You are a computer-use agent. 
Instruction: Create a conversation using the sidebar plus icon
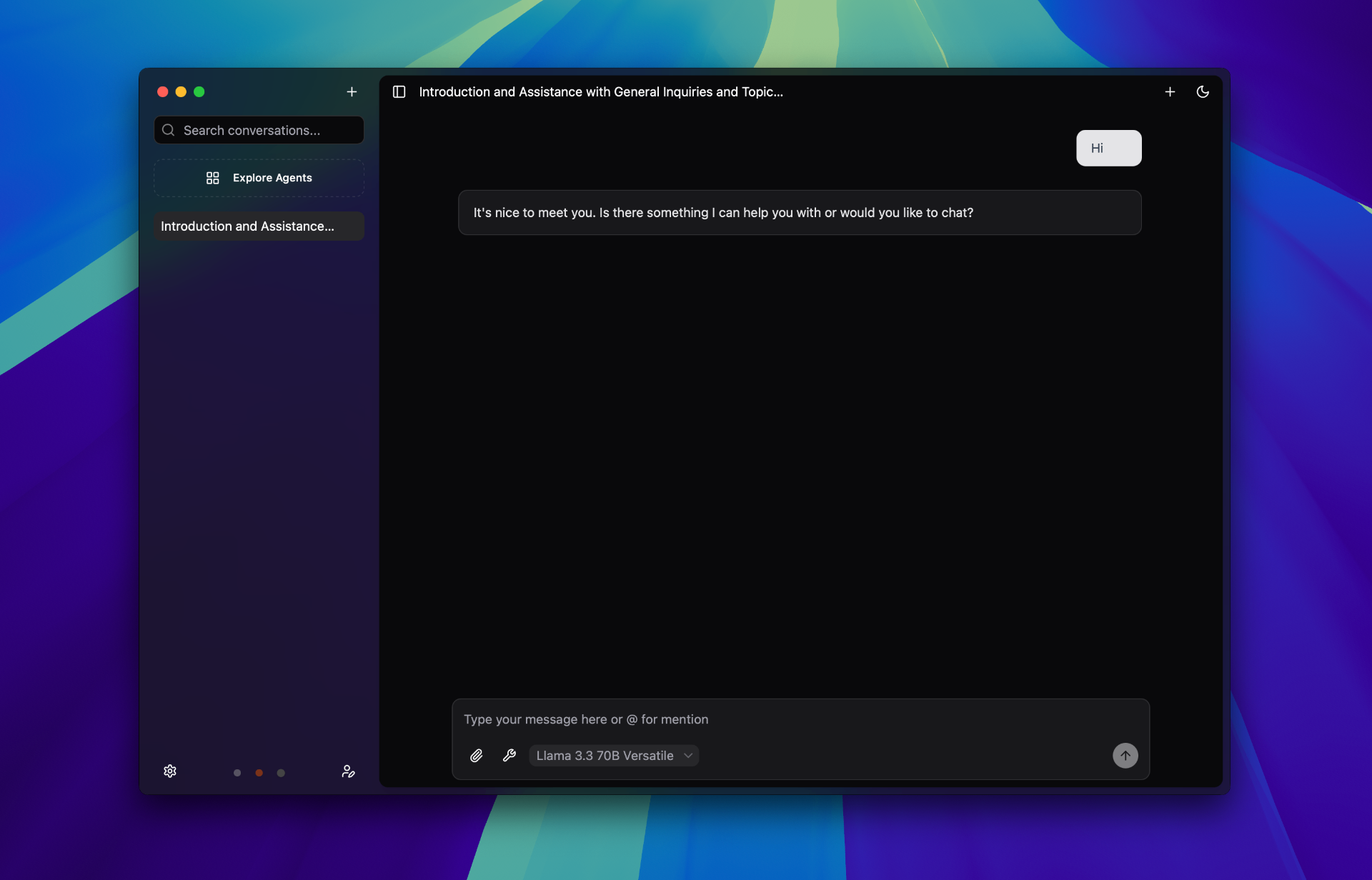coord(352,91)
